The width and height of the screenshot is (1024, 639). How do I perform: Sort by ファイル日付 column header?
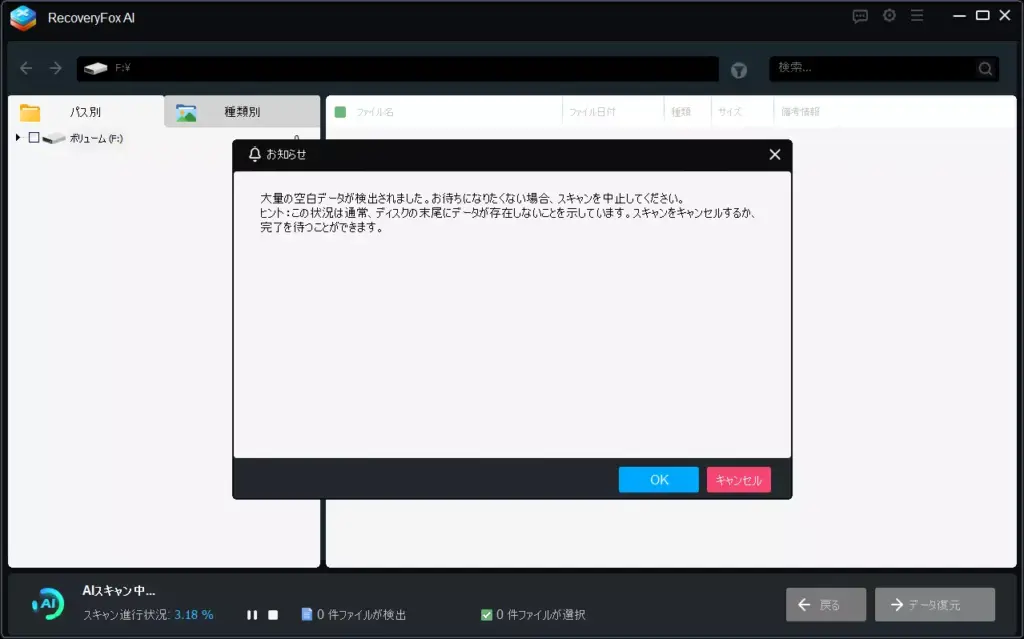(x=592, y=112)
